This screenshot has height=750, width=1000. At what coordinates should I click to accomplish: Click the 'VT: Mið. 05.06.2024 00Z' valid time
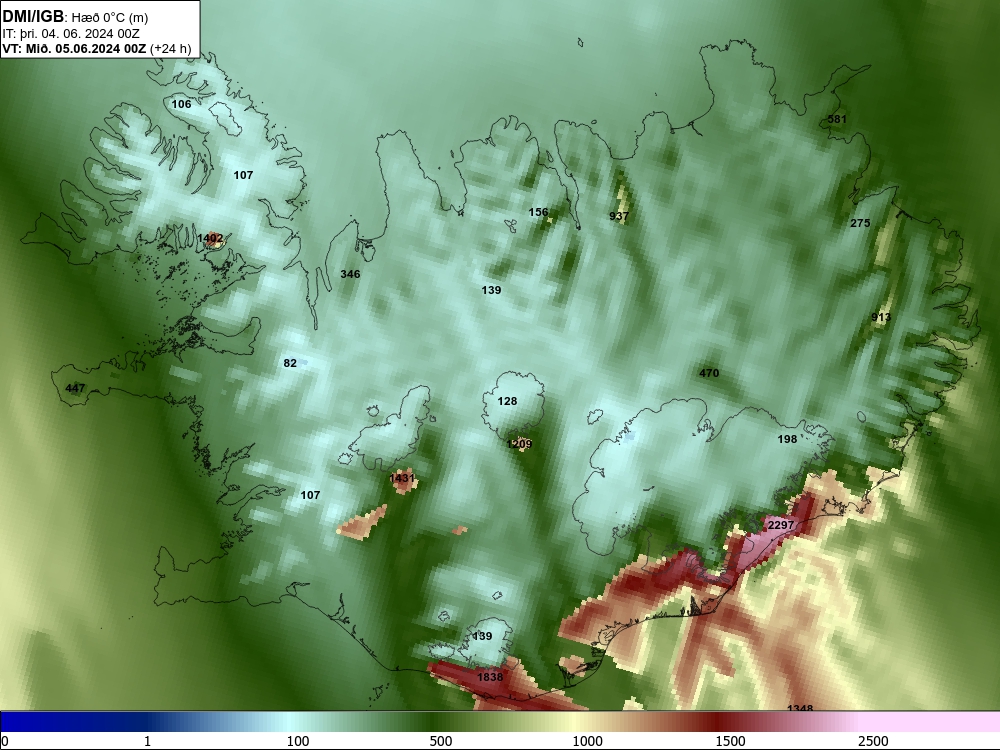[74, 48]
